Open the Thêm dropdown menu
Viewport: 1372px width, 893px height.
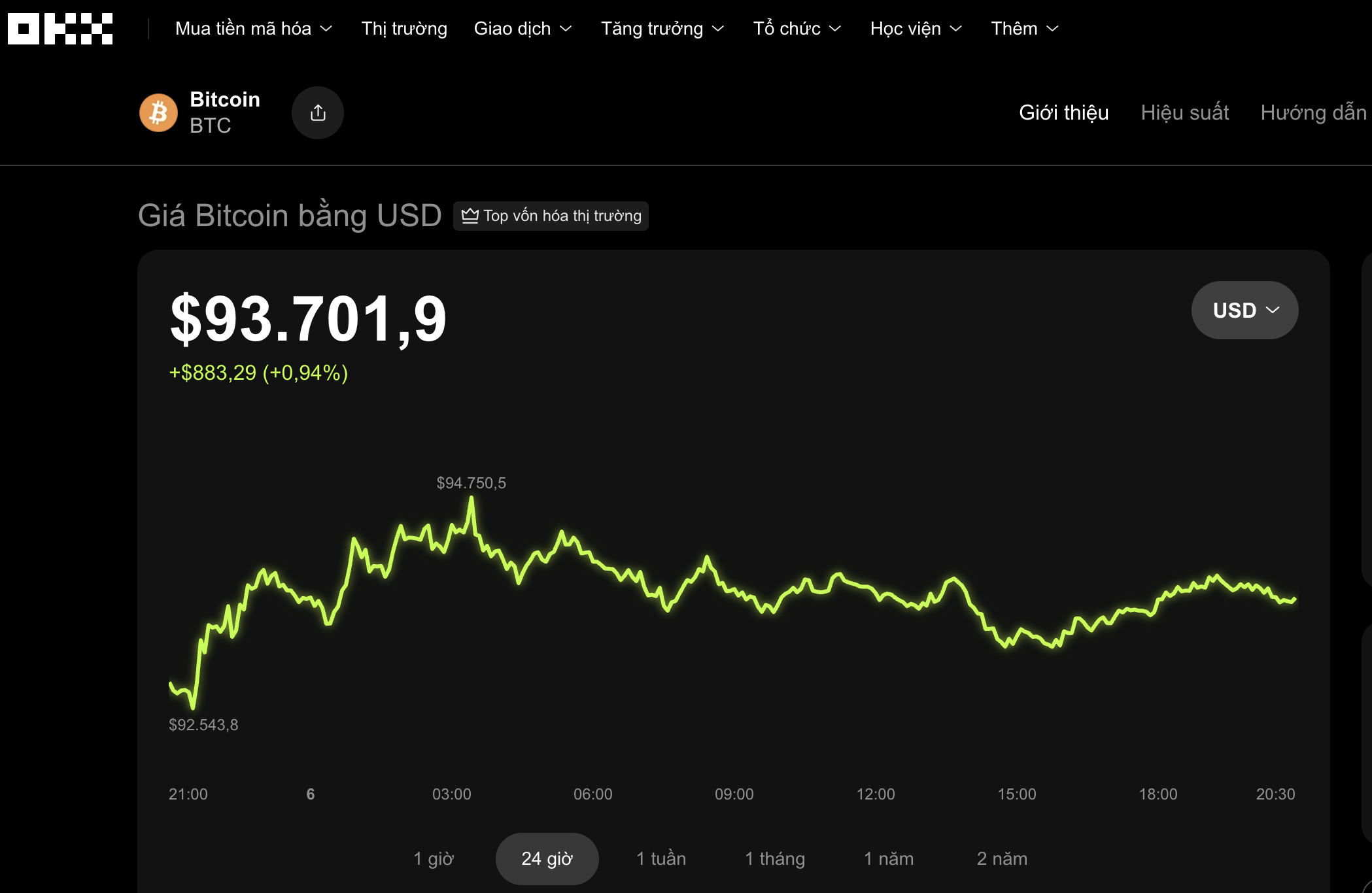click(x=1023, y=27)
